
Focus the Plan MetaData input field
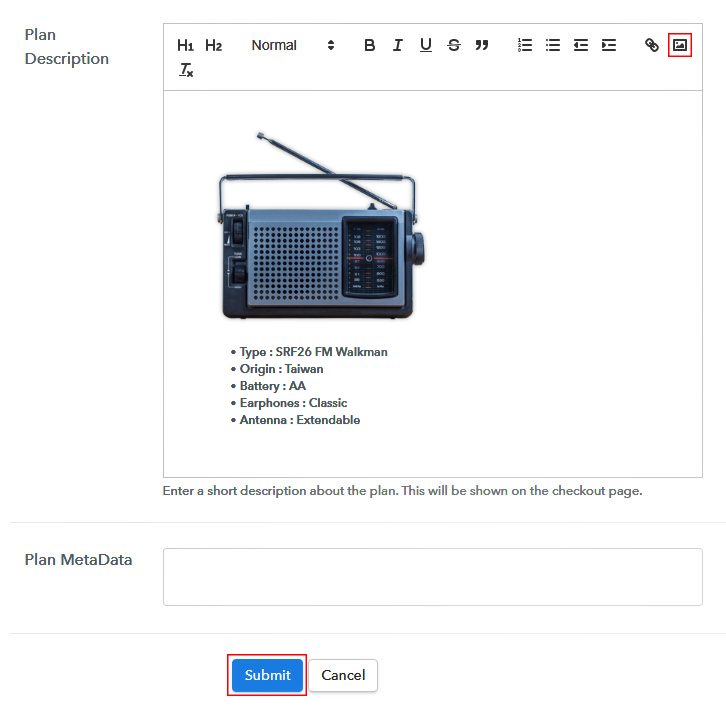pos(432,577)
